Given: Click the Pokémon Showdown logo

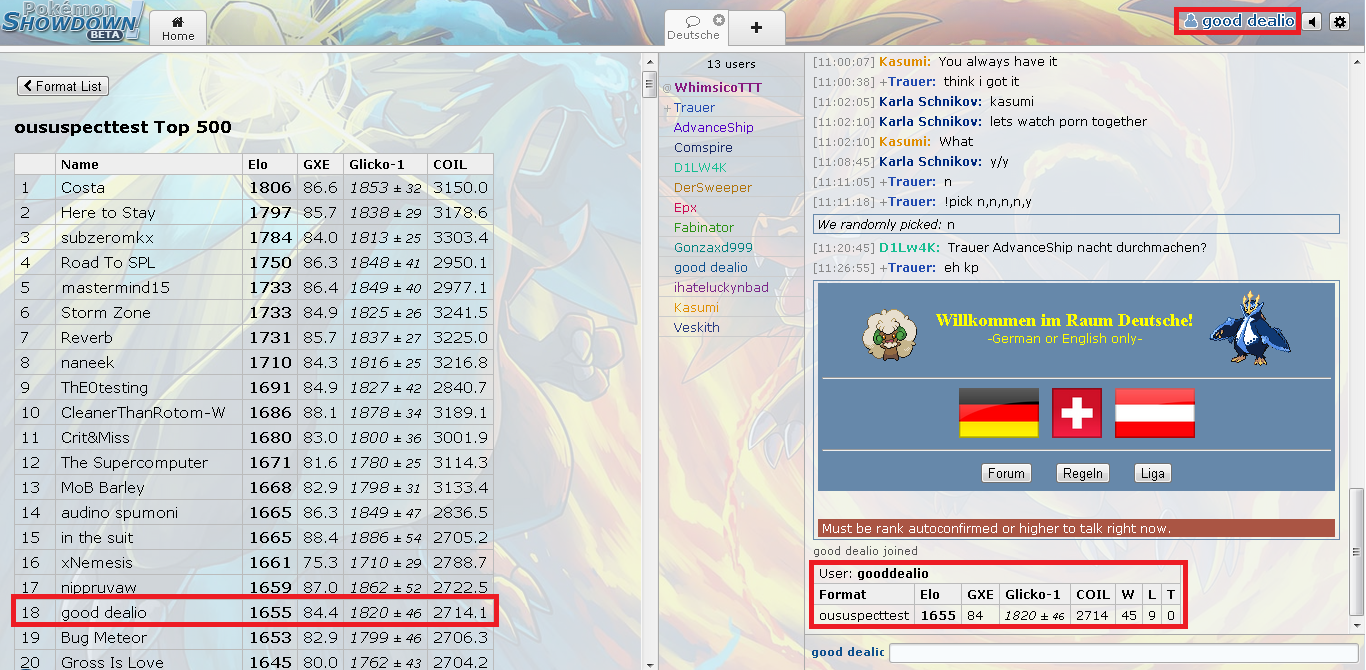Looking at the screenshot, I should 72,22.
